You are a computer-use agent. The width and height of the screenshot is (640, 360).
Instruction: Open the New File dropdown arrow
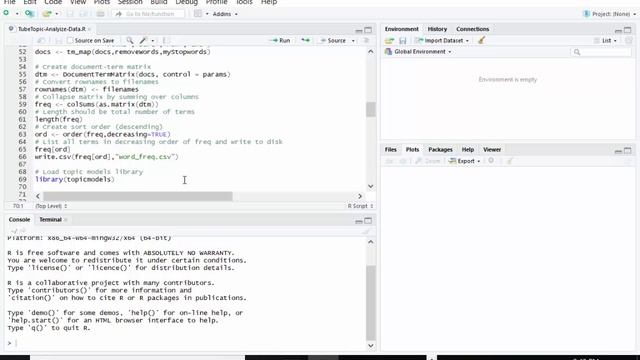pyautogui.click(x=17, y=14)
